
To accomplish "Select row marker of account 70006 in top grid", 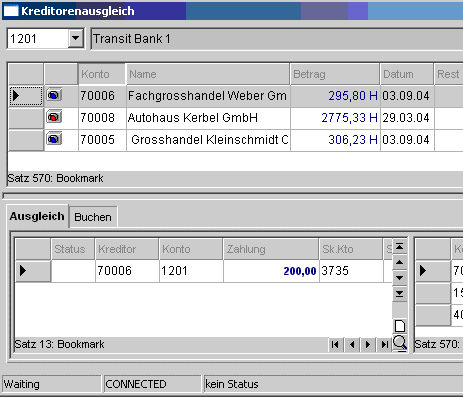I will (x=26, y=96).
